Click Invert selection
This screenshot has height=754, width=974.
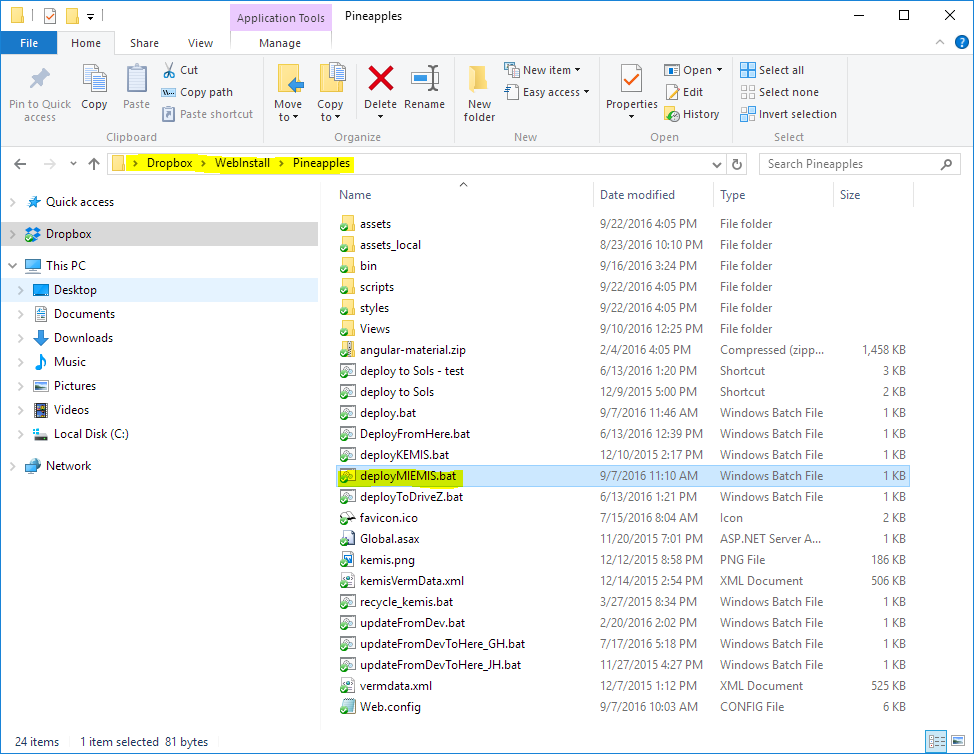click(x=788, y=114)
